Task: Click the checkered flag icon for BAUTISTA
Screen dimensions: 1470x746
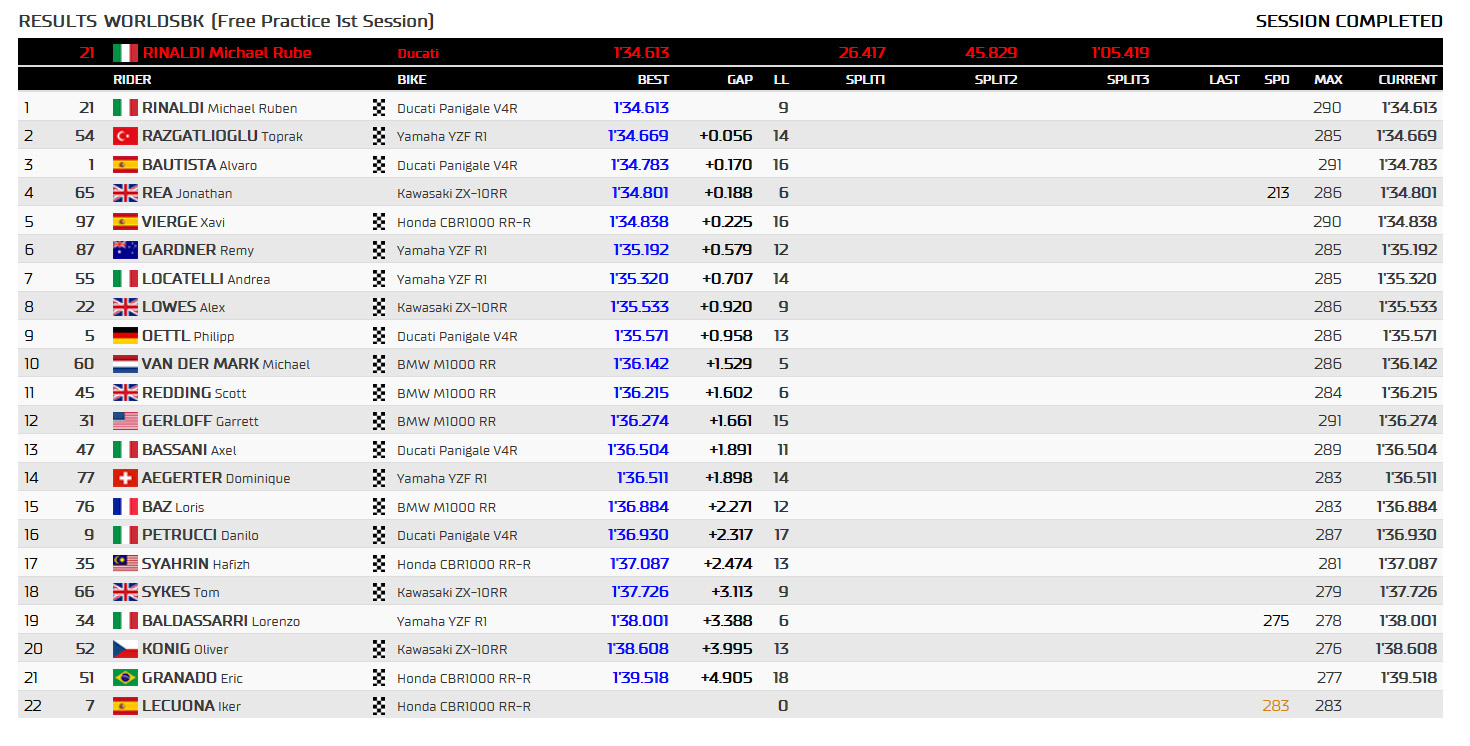Action: (x=379, y=165)
